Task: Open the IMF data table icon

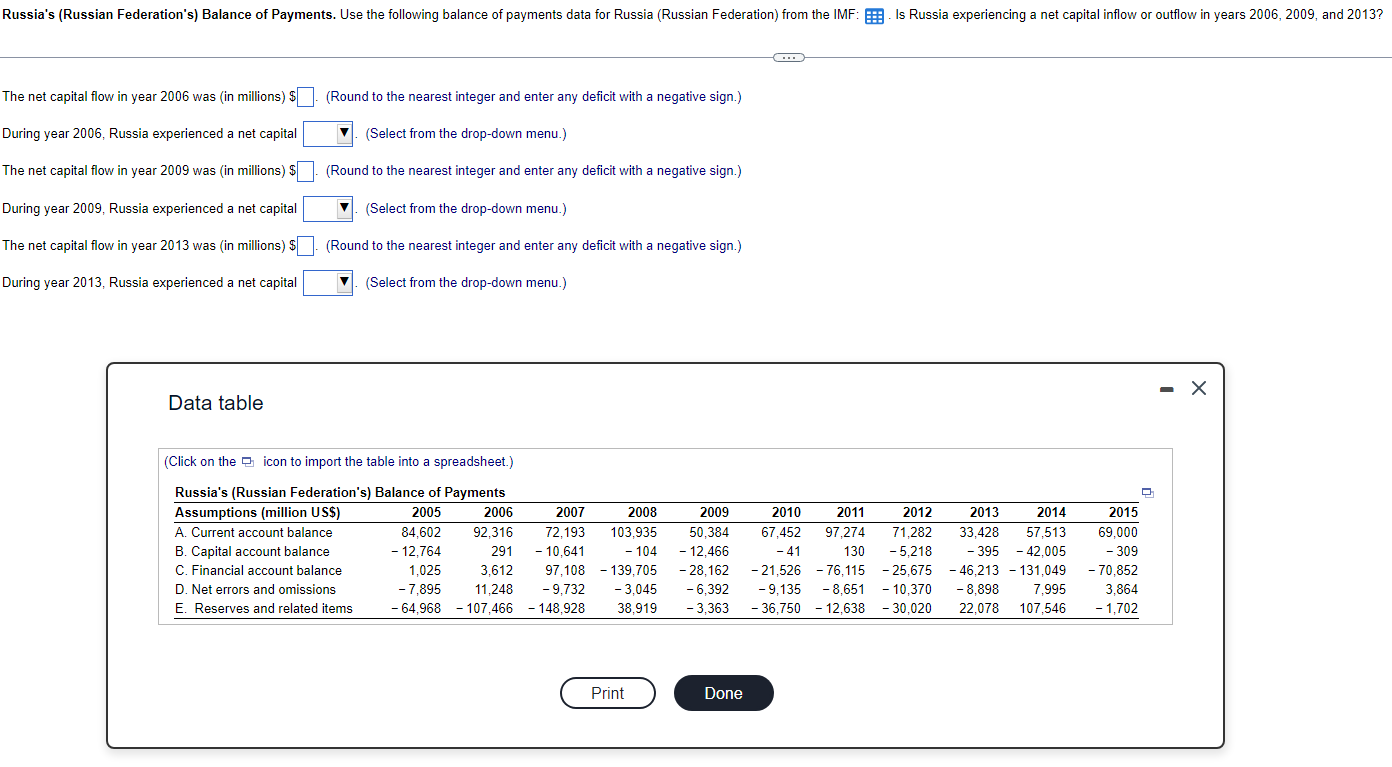Action: click(x=874, y=16)
